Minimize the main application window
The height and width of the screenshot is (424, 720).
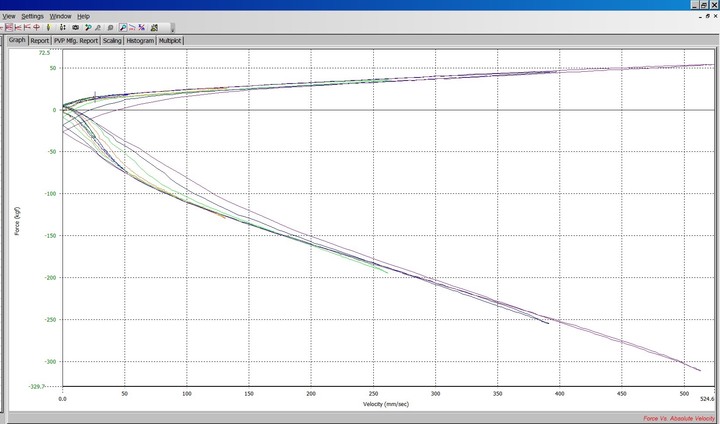click(695, 5)
